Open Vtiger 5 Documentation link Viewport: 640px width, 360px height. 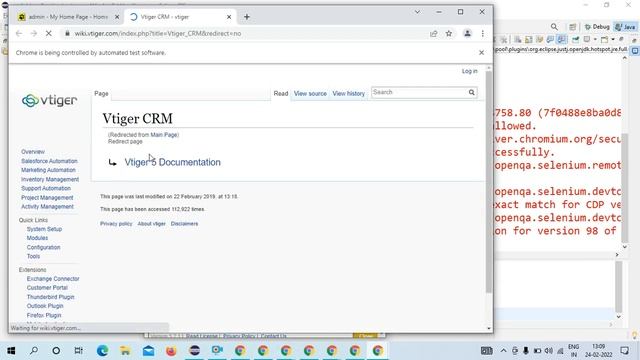tap(173, 162)
